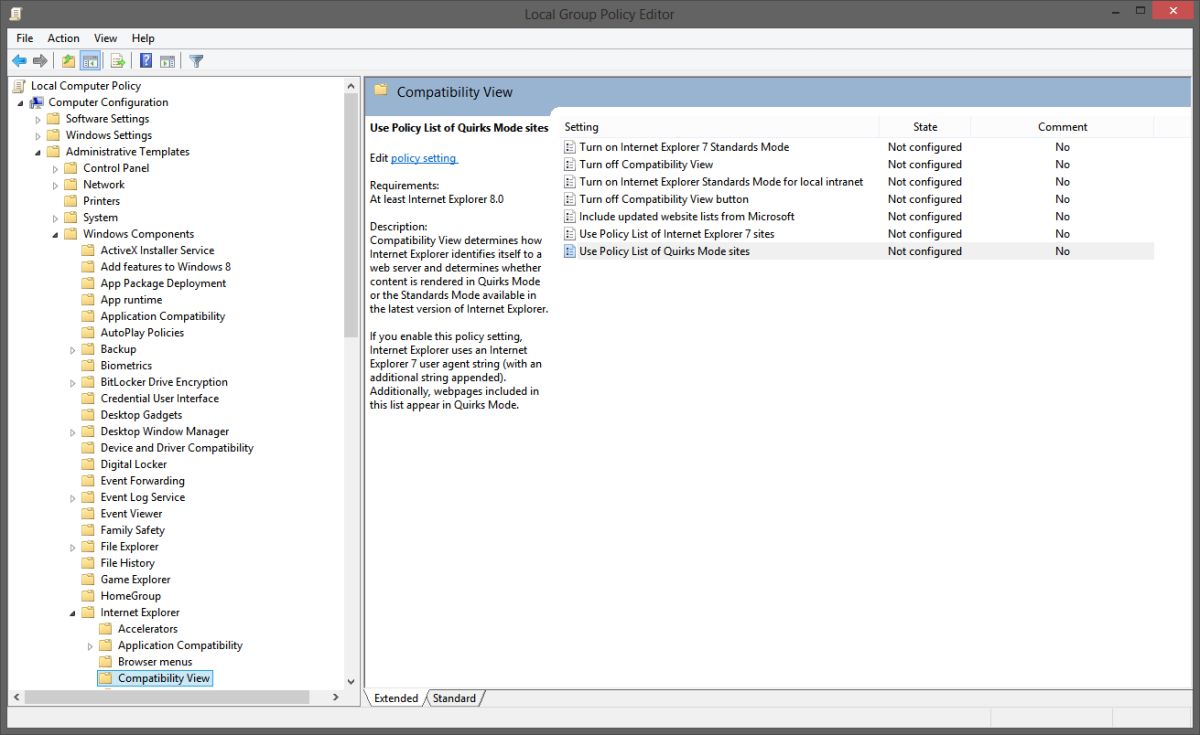
Task: Open the Action menu
Action: (64, 38)
